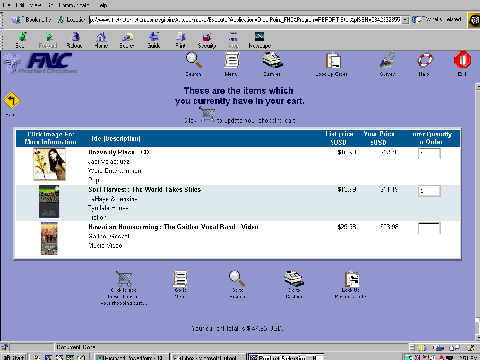Click the Print toolbar button
This screenshot has height=360, width=480.
click(x=180, y=40)
